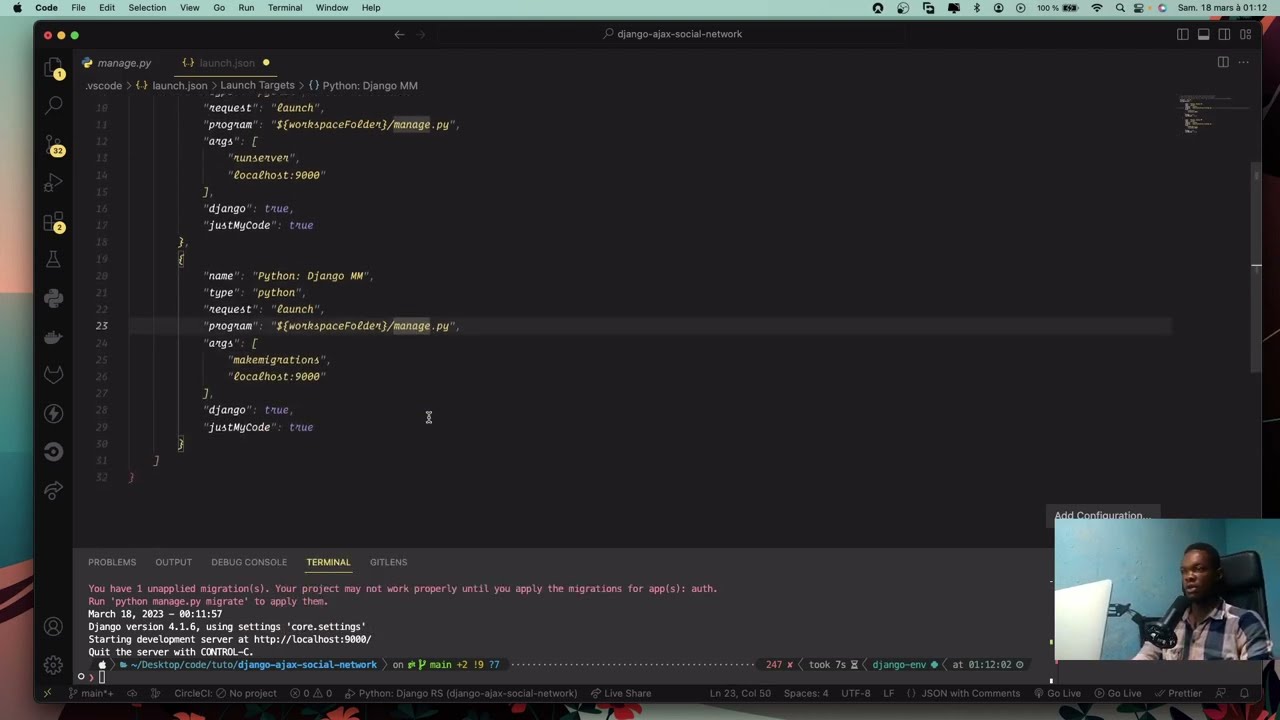Open the Search view in activity bar
This screenshot has width=1280, height=720.
coord(54,105)
